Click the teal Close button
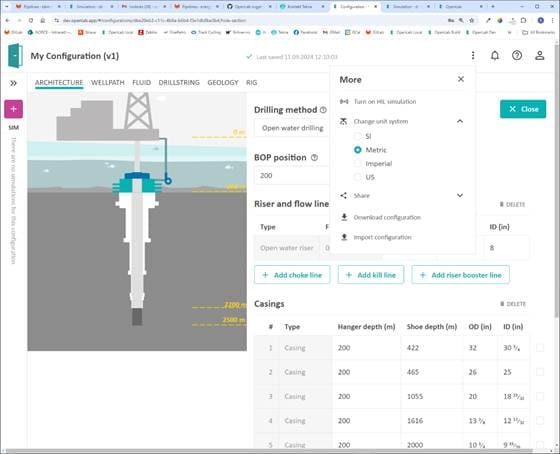This screenshot has height=454, width=560. pyautogui.click(x=523, y=109)
